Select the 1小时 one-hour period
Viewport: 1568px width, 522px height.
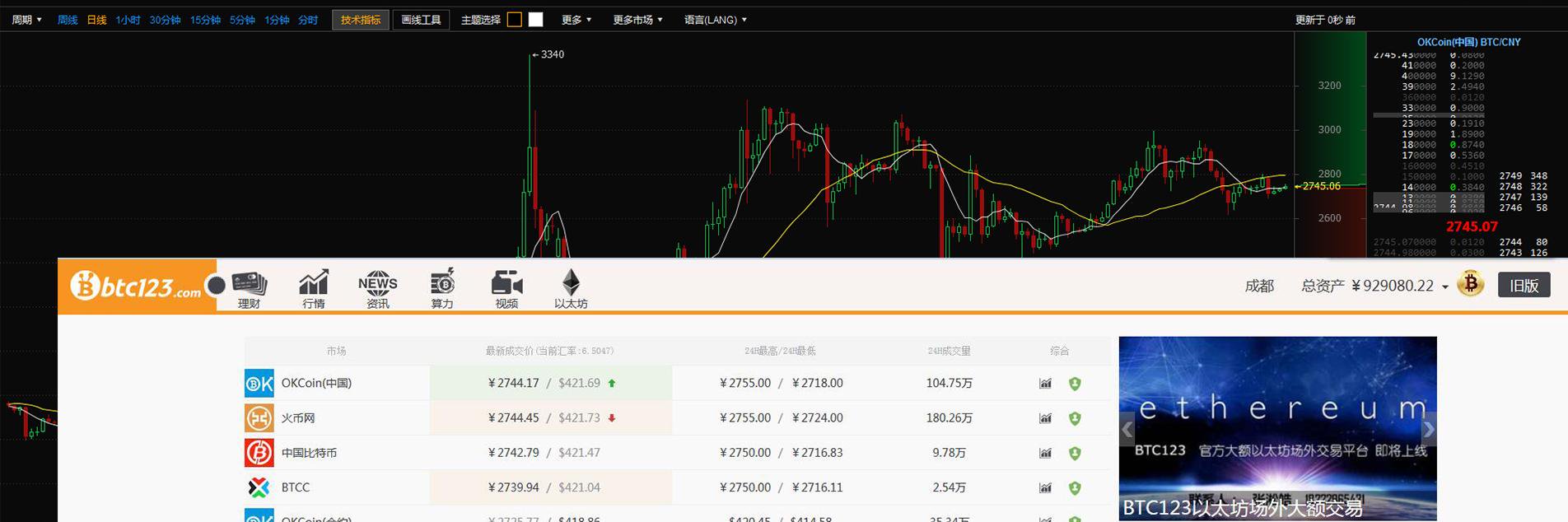(x=128, y=20)
